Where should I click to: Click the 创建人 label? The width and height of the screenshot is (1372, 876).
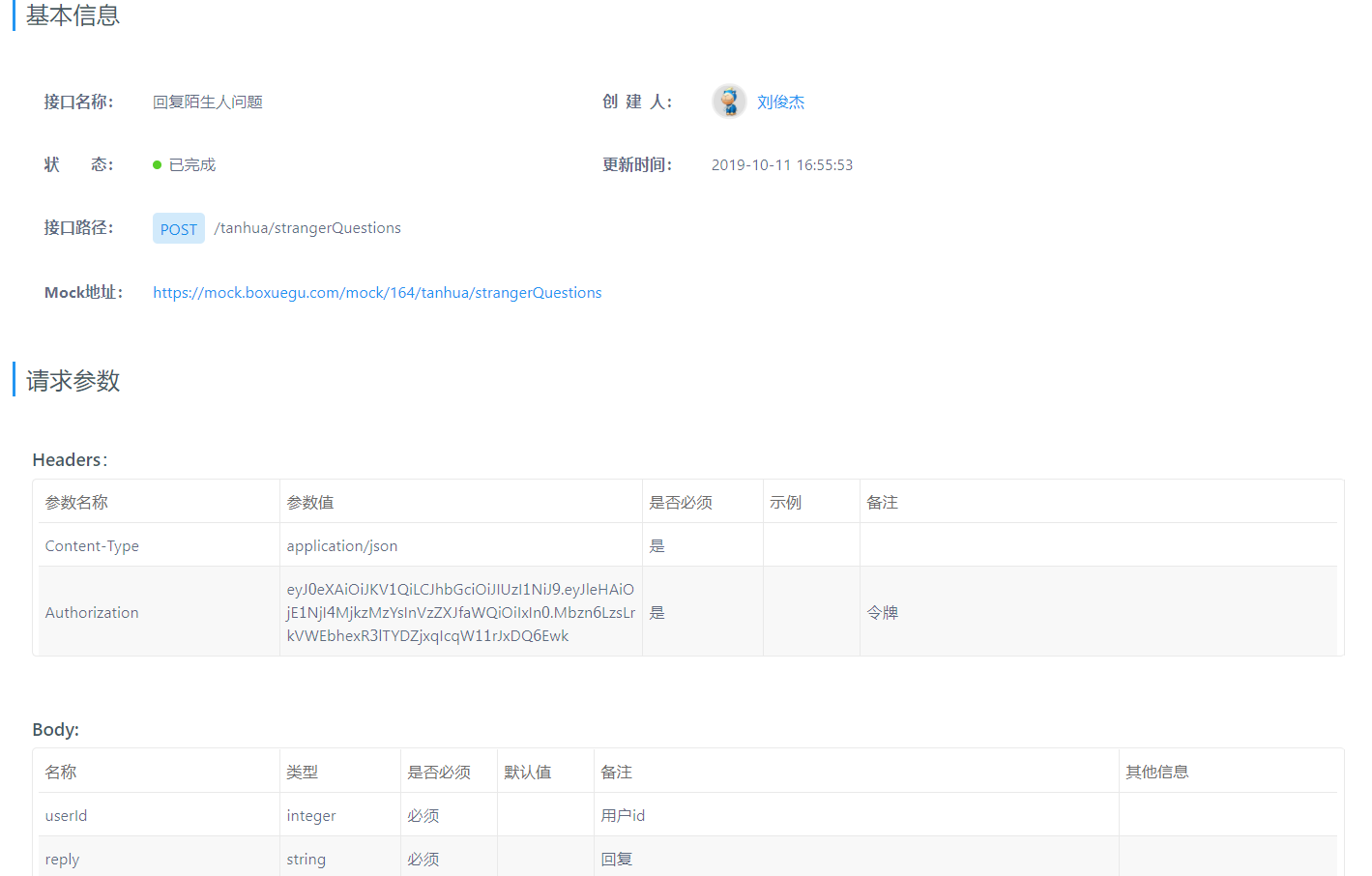pyautogui.click(x=637, y=102)
